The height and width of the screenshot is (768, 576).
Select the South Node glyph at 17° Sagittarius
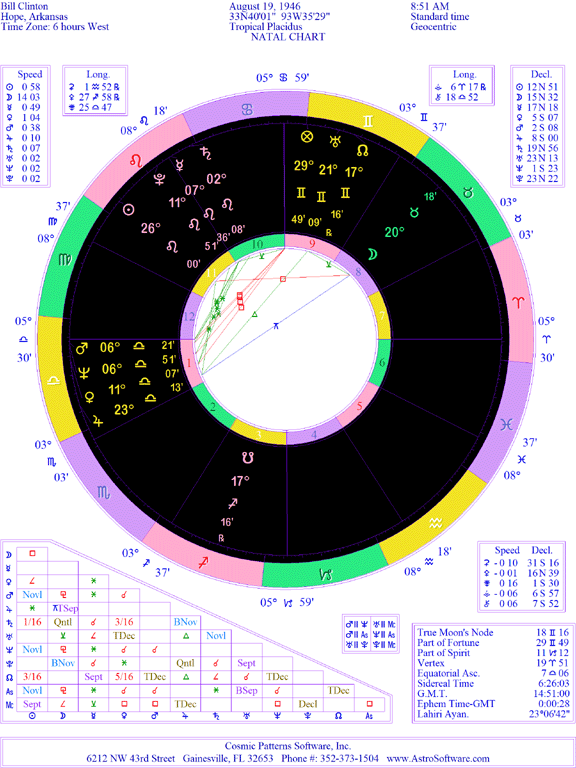tap(248, 458)
